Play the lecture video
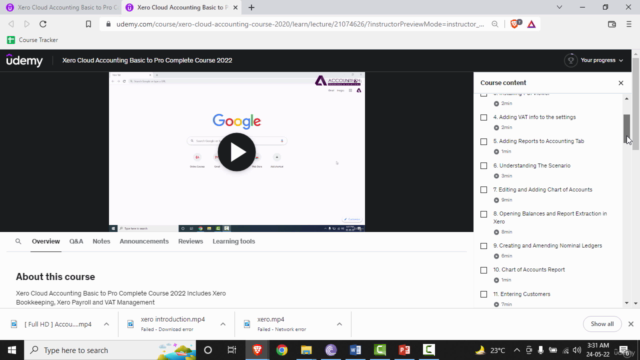 (237, 152)
